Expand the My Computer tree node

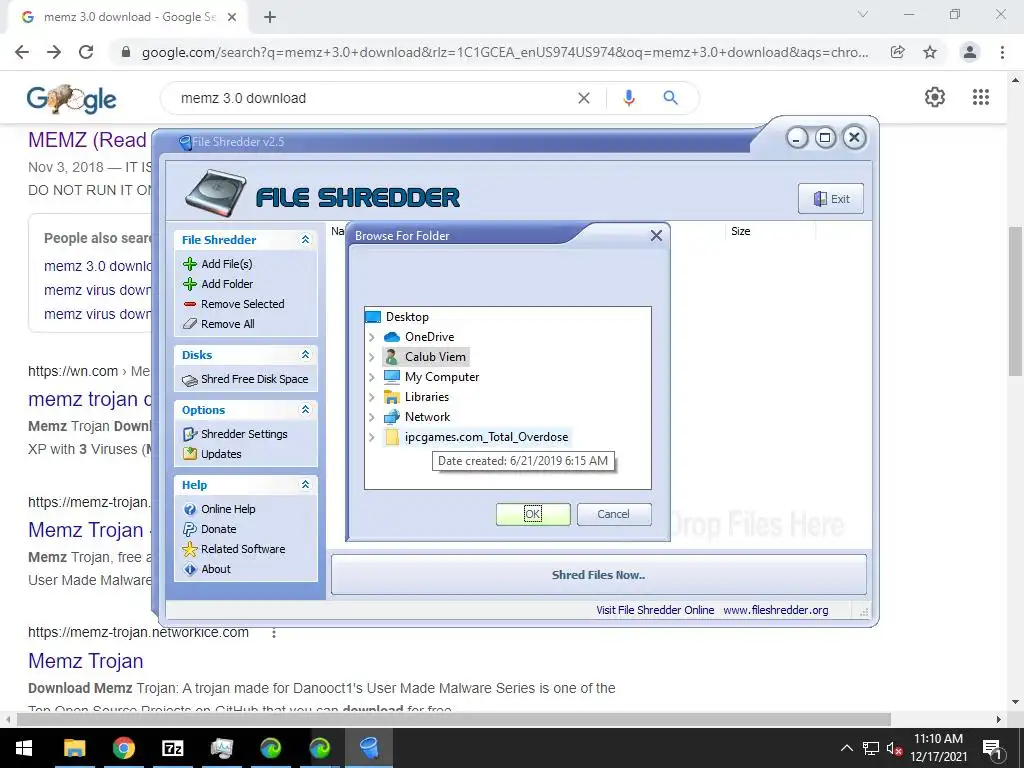(x=372, y=377)
